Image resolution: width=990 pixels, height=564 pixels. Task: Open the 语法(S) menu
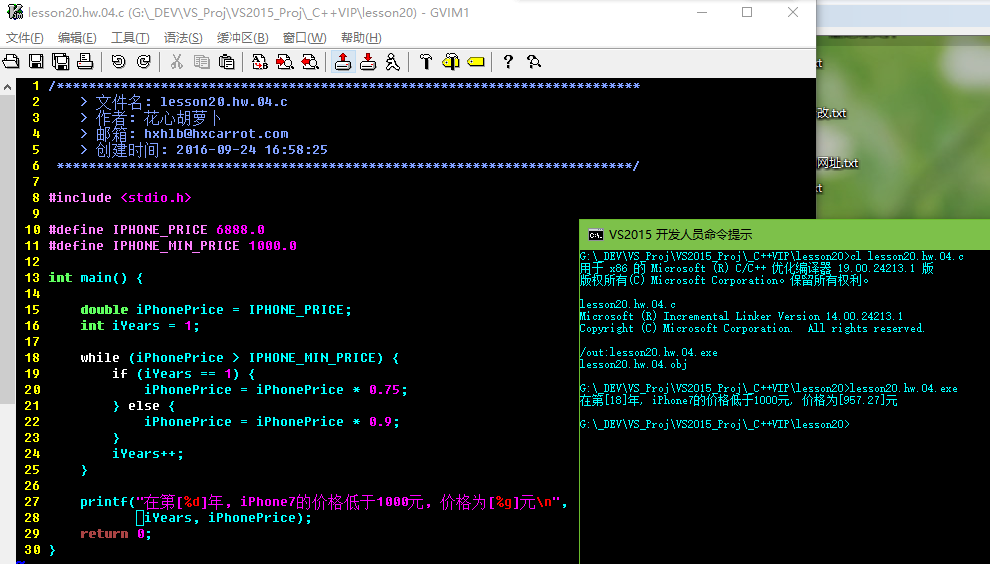(x=182, y=38)
